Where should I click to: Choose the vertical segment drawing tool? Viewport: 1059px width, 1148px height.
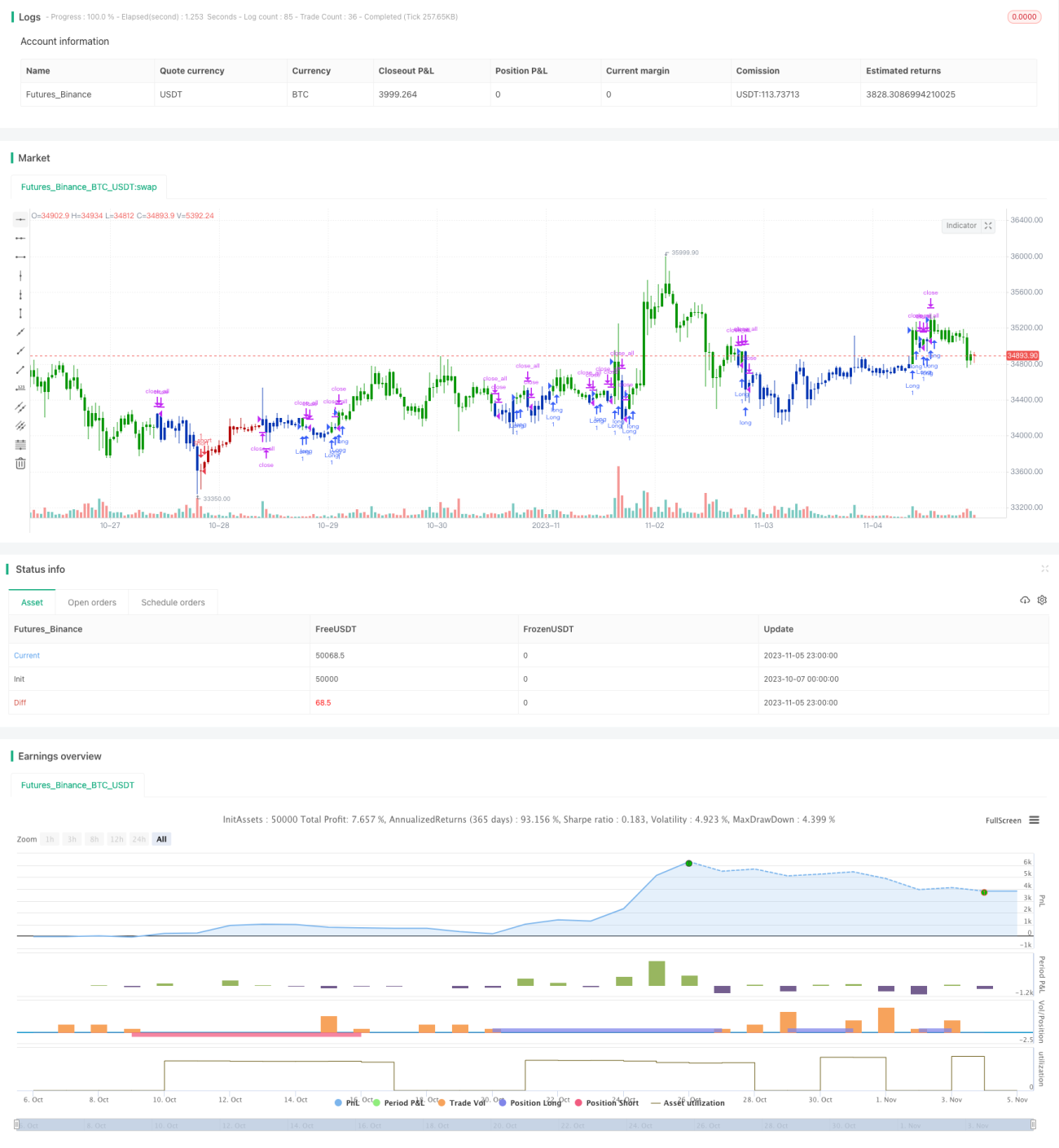click(x=20, y=313)
